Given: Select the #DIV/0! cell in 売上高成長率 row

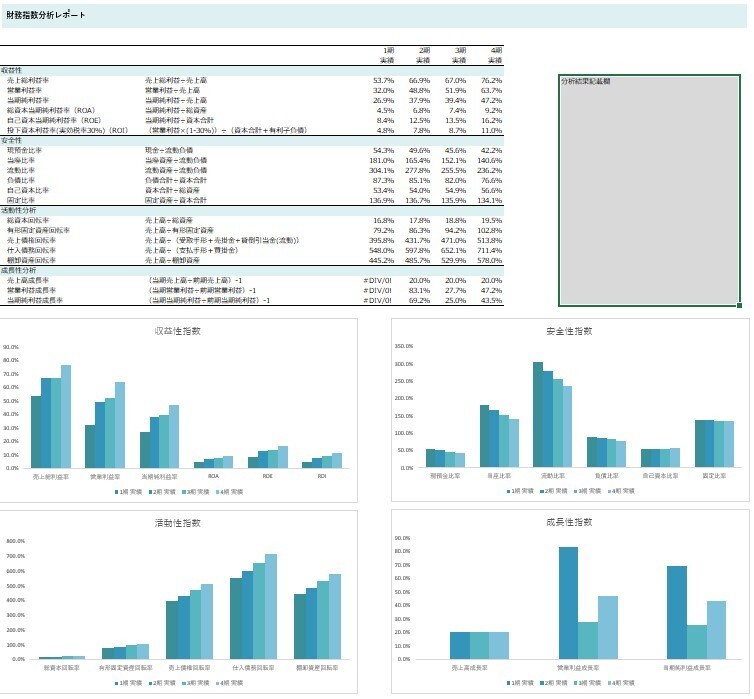Looking at the screenshot, I should (378, 280).
